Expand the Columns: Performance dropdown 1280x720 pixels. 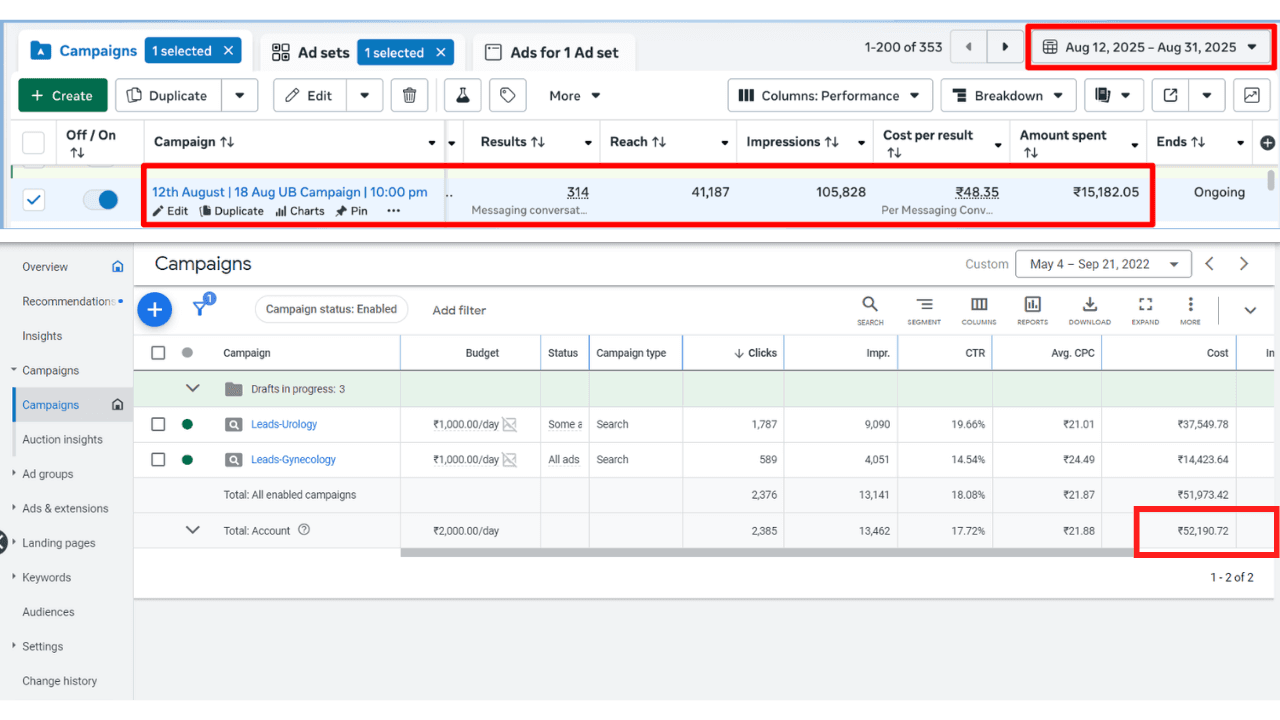click(x=830, y=95)
